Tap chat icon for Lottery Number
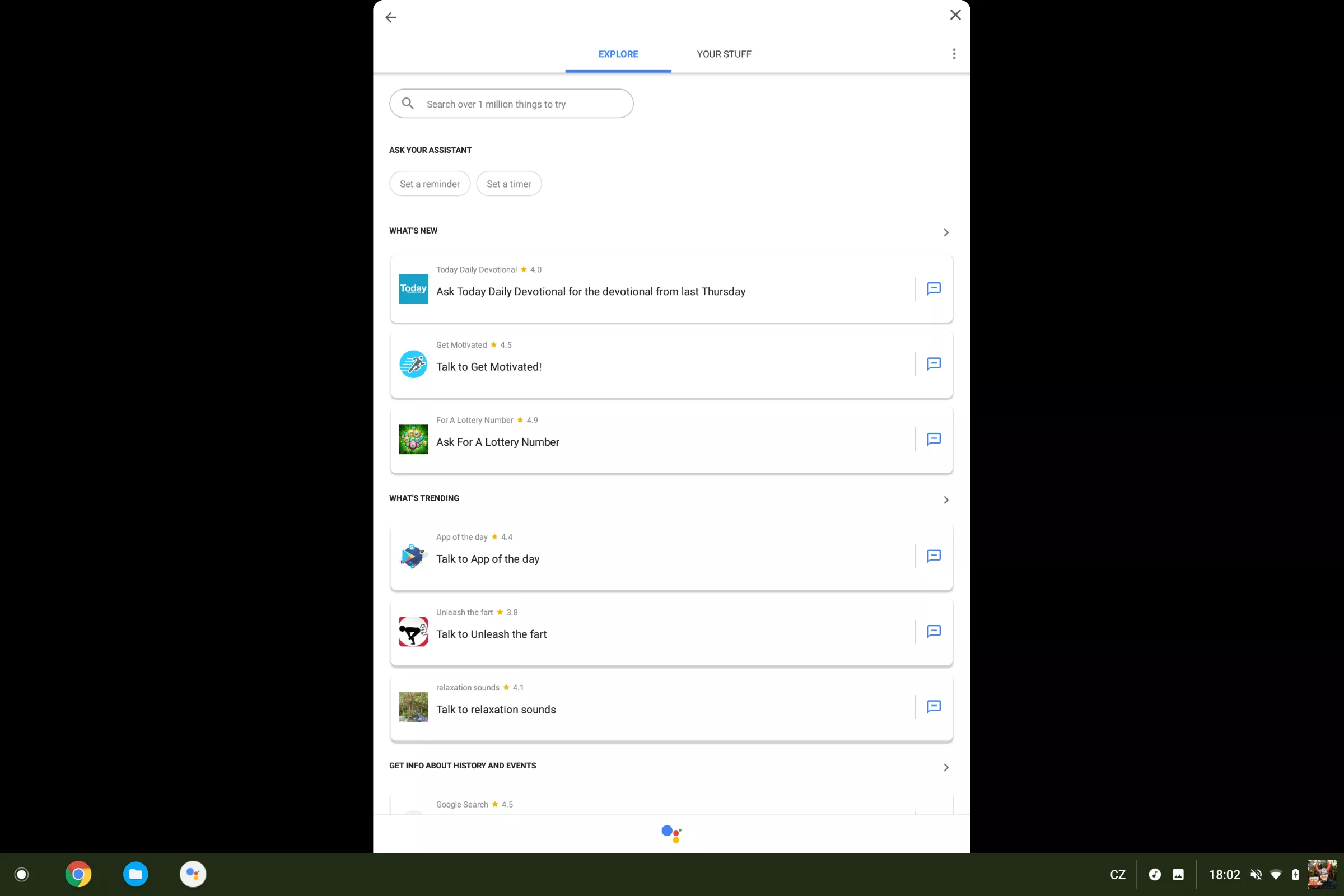This screenshot has width=1344, height=896. pos(934,439)
